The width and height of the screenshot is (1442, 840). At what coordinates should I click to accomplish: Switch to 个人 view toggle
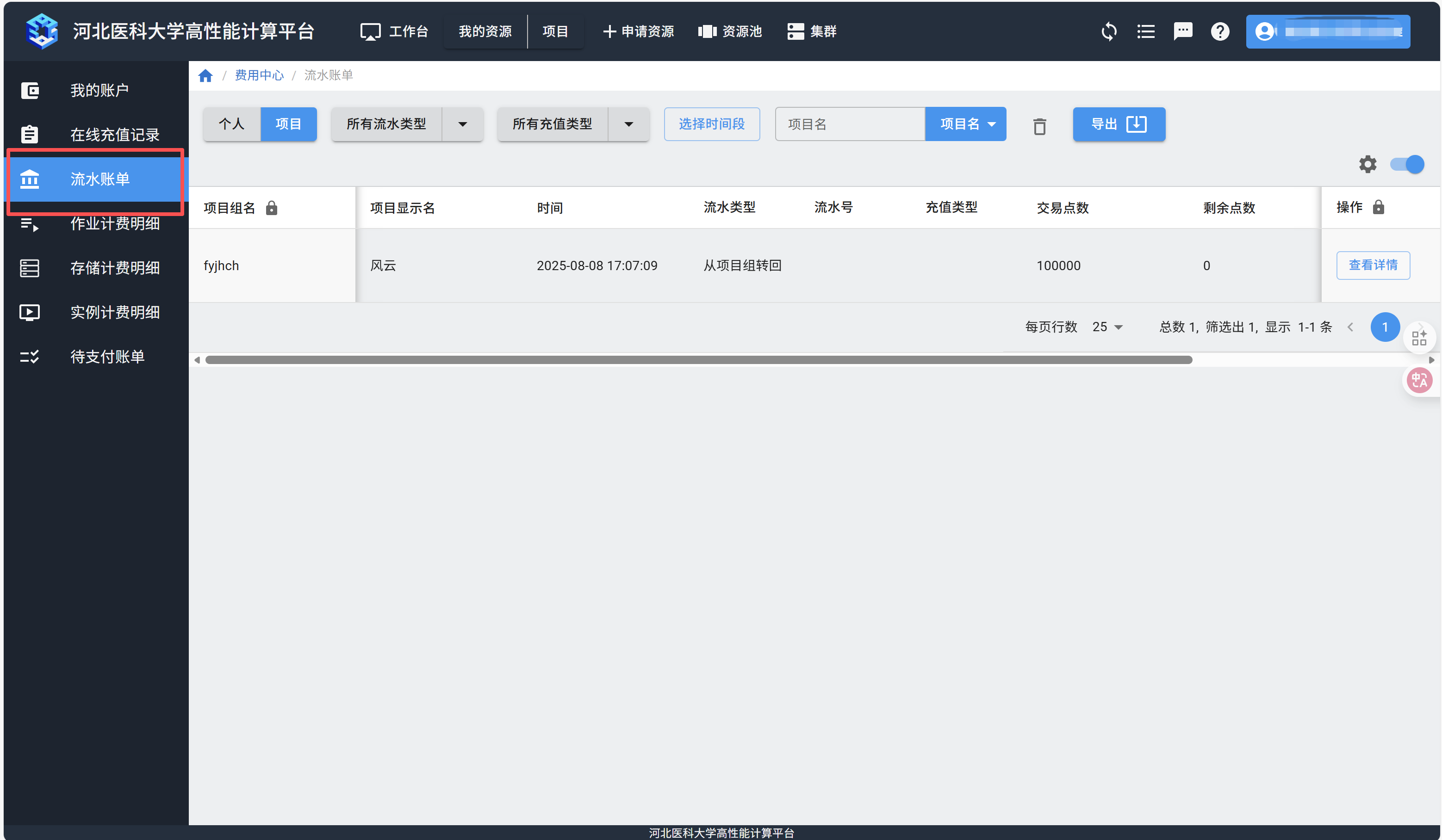232,124
